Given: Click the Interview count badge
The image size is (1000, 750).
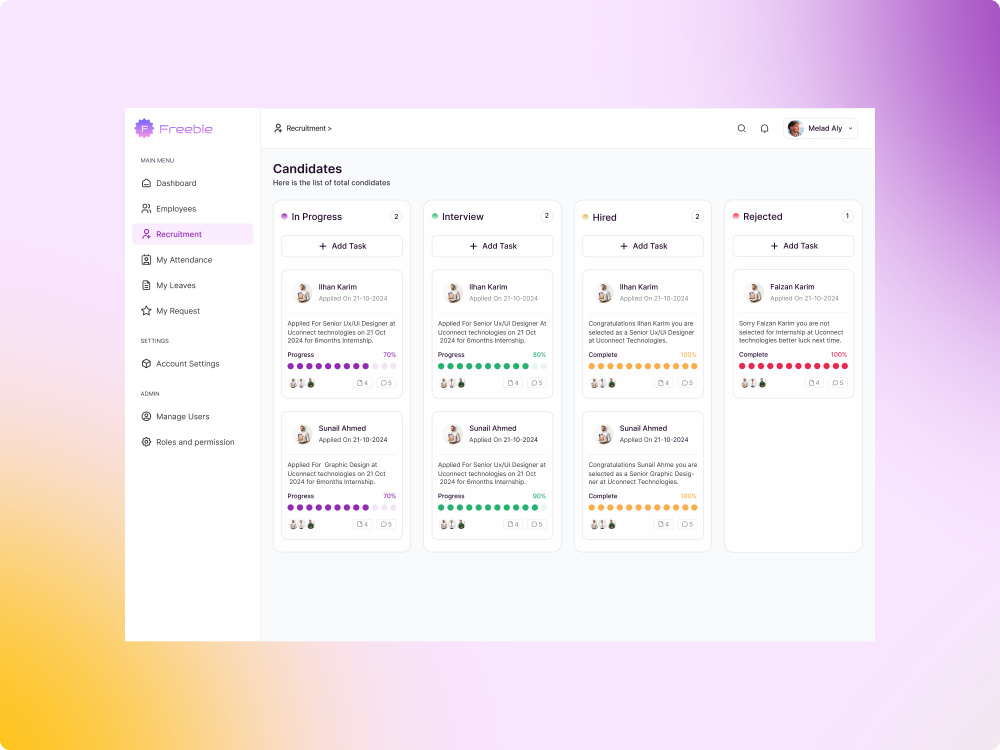Looking at the screenshot, I should tap(547, 216).
